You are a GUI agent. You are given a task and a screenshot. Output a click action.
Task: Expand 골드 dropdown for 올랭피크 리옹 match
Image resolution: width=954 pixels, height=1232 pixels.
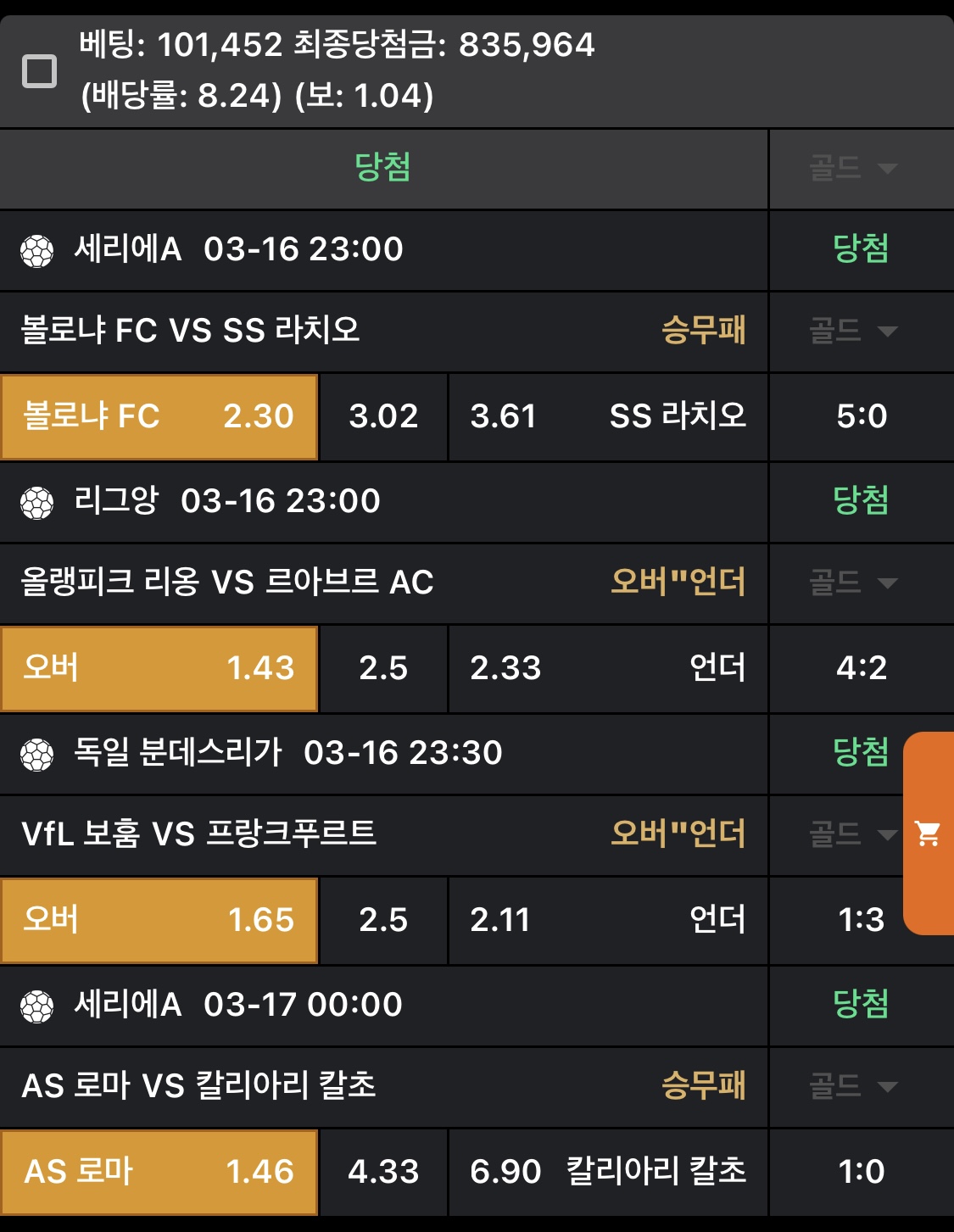click(x=853, y=583)
